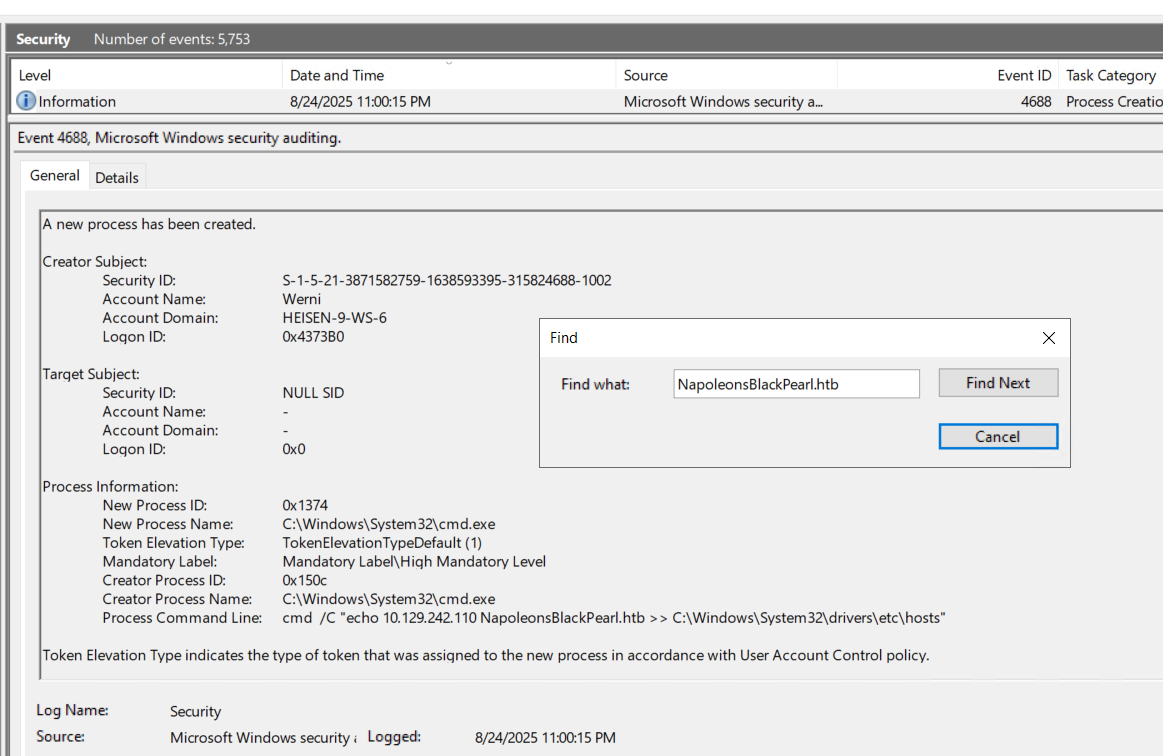Select the event row dated 8/24/2025 11:00:15 PM
This screenshot has height=756, width=1163.
coord(360,102)
